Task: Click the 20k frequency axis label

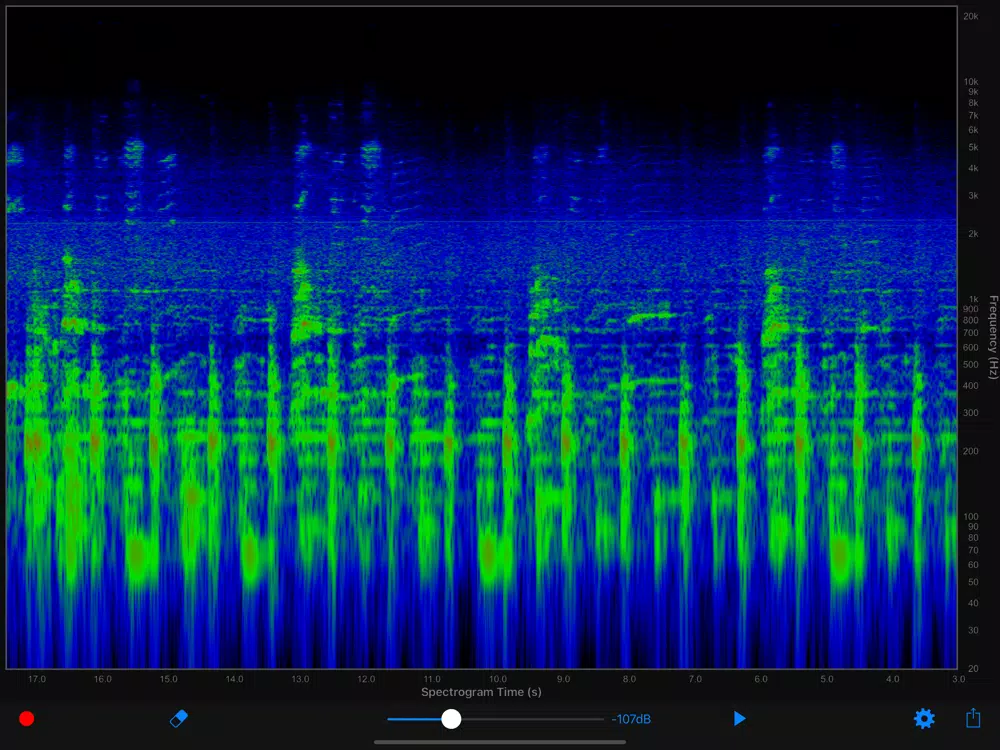Action: 971,17
